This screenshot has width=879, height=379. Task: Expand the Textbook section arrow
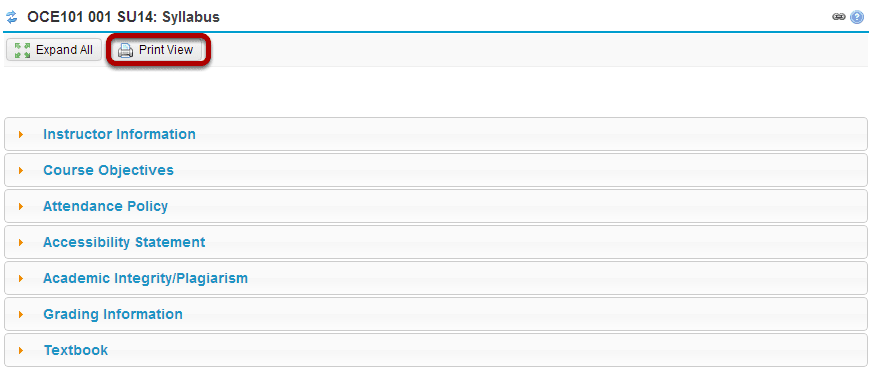pyautogui.click(x=21, y=350)
